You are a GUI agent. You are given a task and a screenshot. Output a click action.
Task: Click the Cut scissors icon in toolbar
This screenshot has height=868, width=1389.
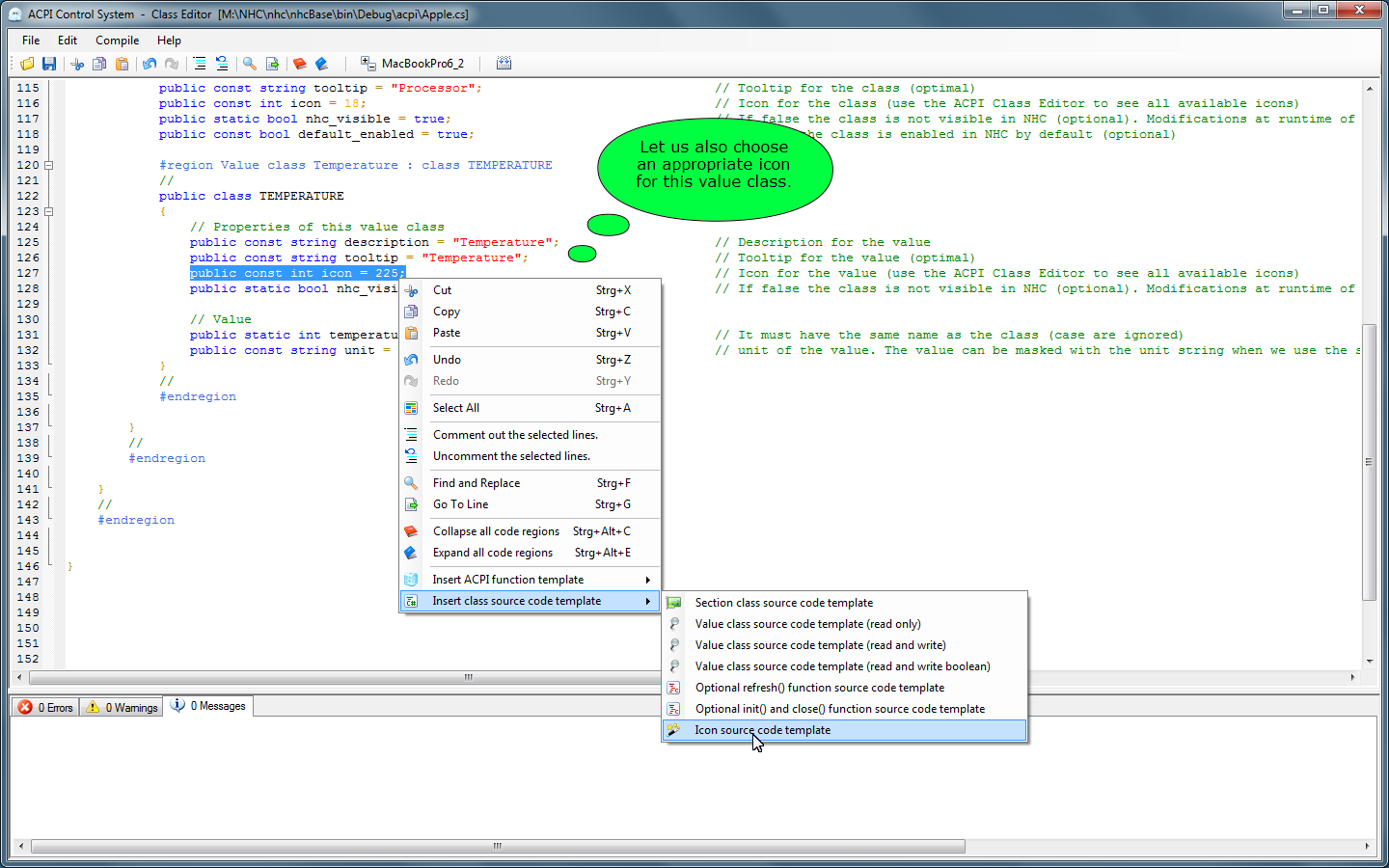click(x=77, y=64)
